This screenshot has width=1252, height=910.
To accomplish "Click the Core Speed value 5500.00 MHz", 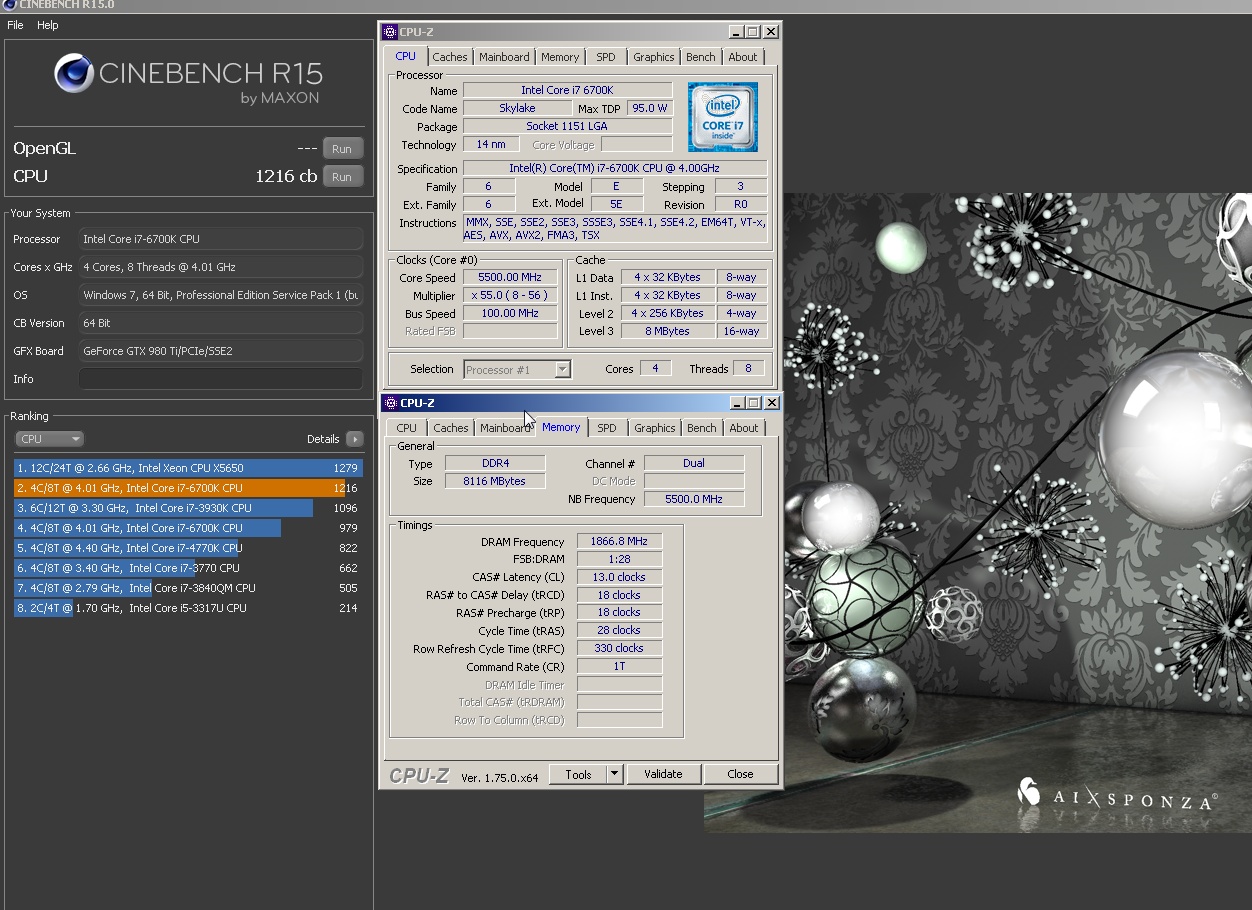I will pyautogui.click(x=510, y=278).
